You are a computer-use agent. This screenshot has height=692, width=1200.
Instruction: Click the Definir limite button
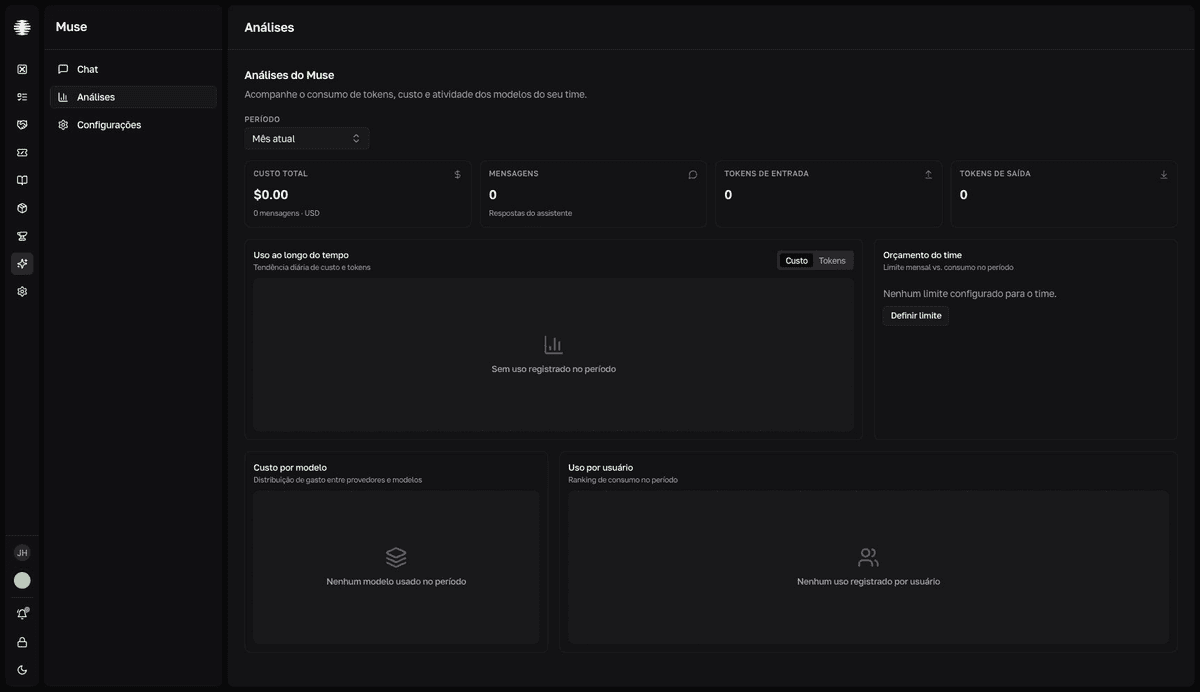click(916, 315)
